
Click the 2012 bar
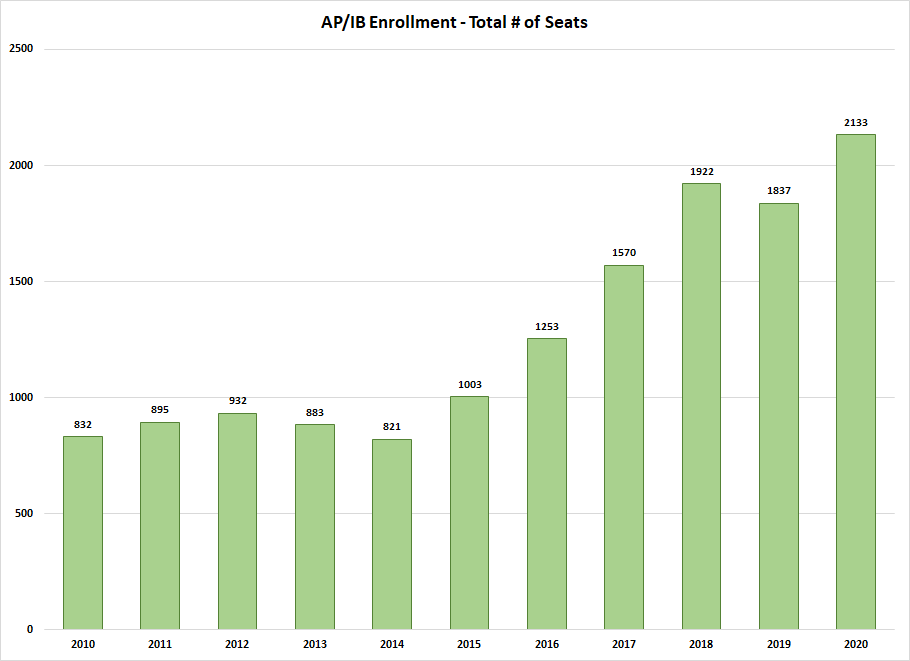[237, 521]
